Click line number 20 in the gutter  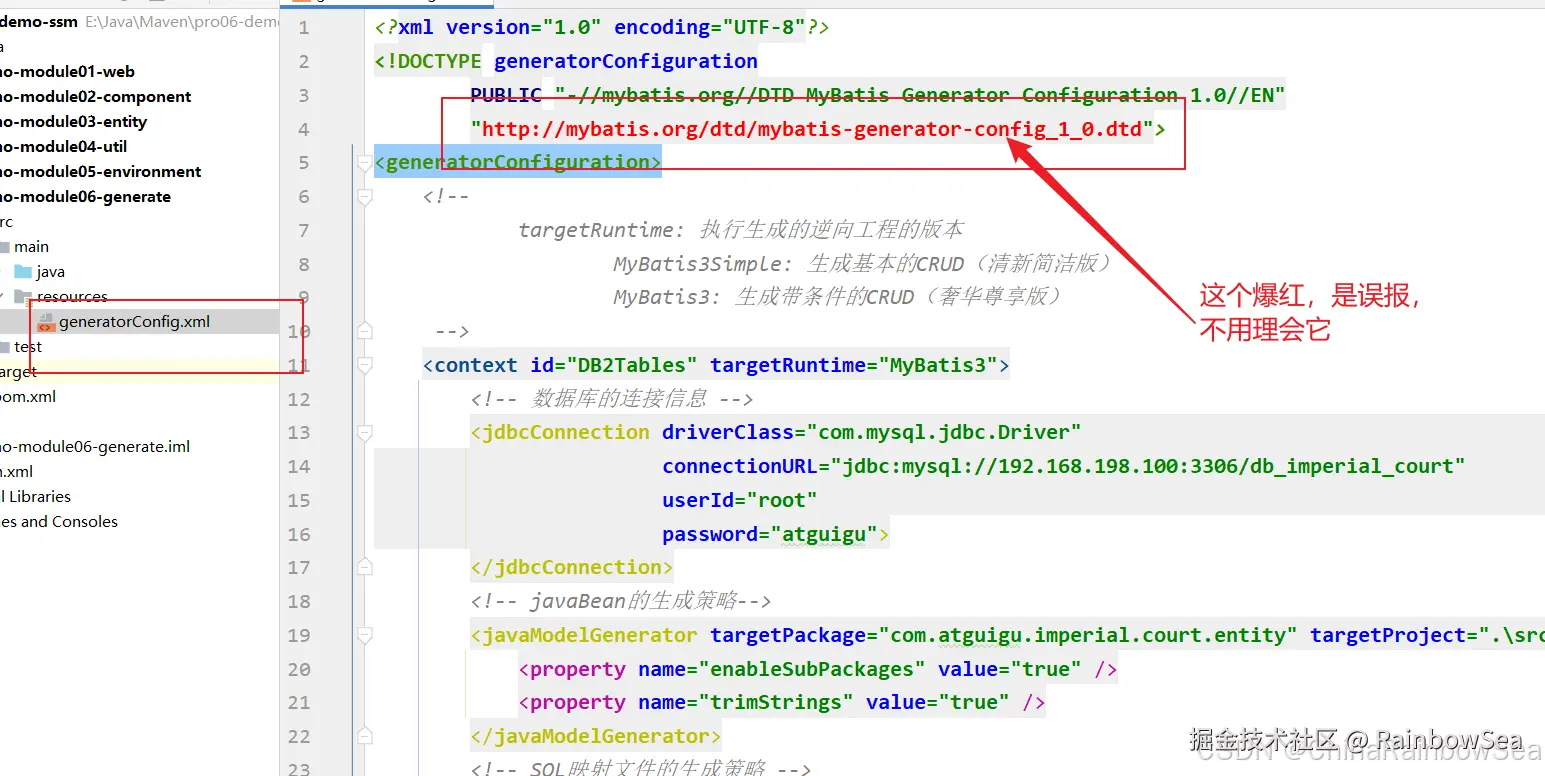pos(299,670)
